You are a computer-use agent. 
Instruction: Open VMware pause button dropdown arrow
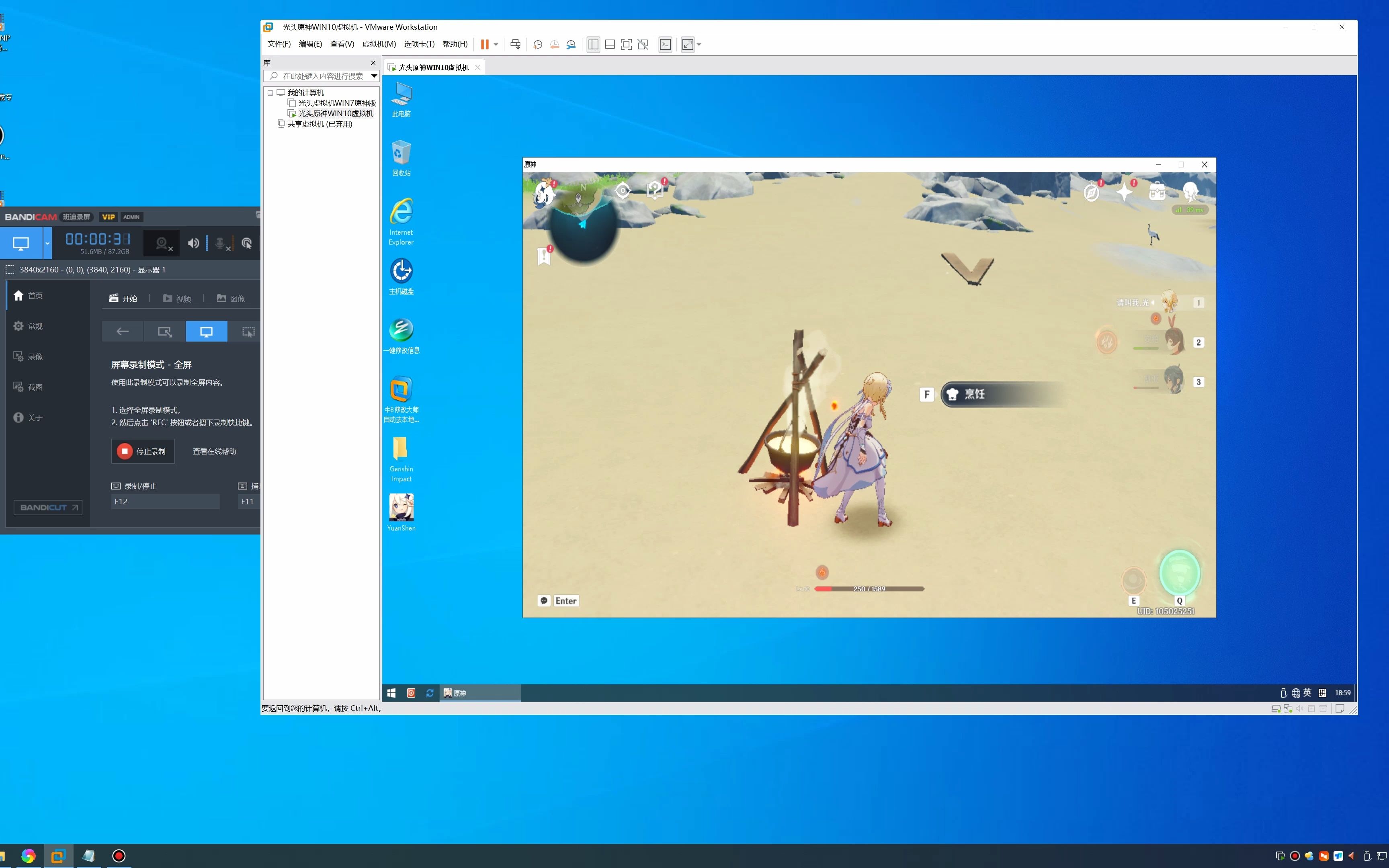496,44
